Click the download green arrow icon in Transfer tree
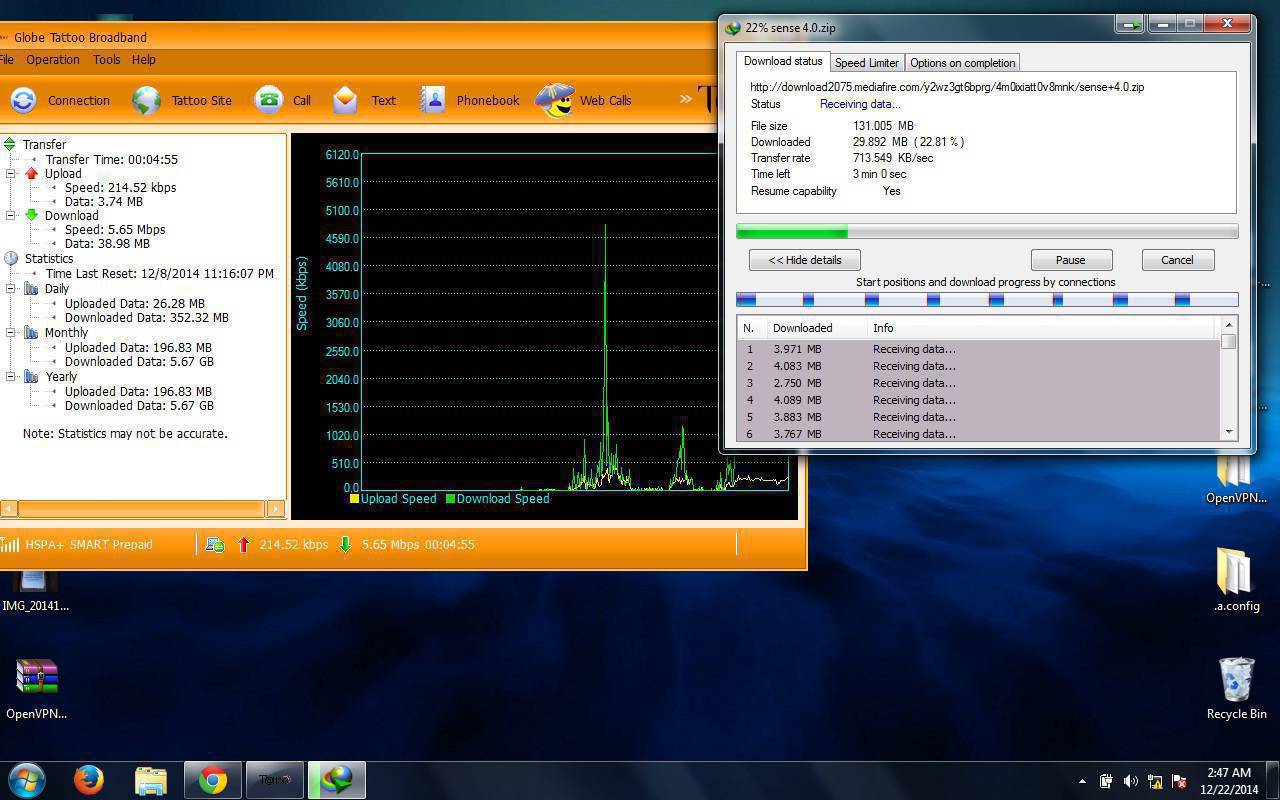1280x800 pixels. 31,215
